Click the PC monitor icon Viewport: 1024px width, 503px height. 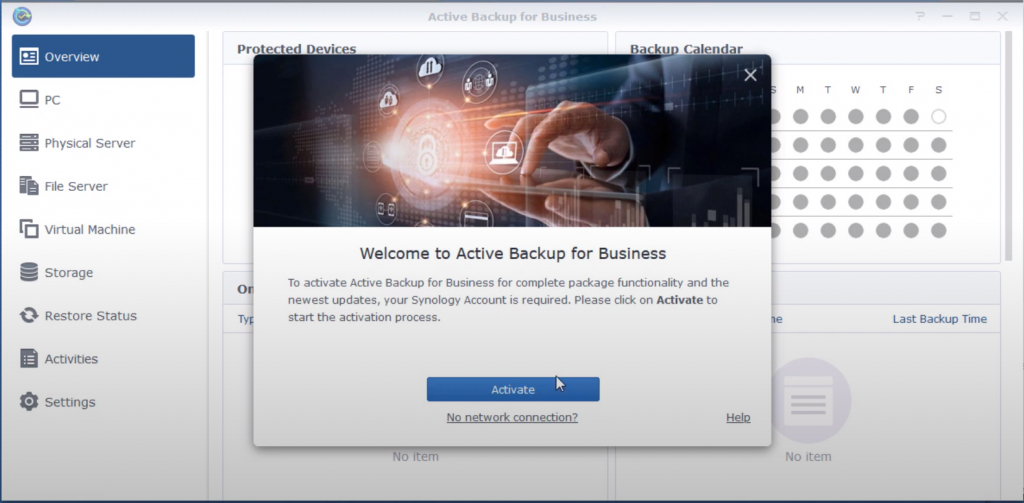29,100
